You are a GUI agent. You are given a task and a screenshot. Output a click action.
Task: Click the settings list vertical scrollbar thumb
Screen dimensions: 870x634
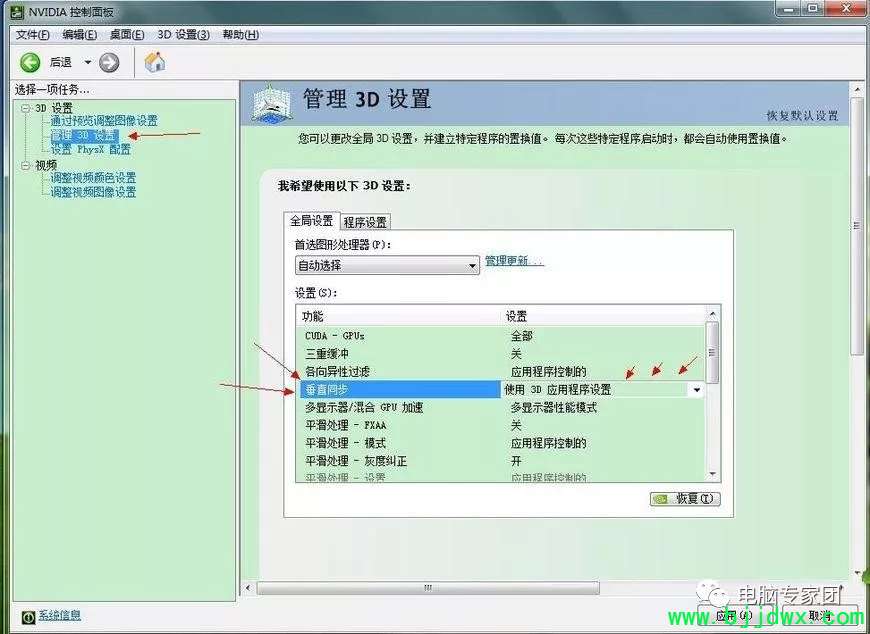(712, 352)
